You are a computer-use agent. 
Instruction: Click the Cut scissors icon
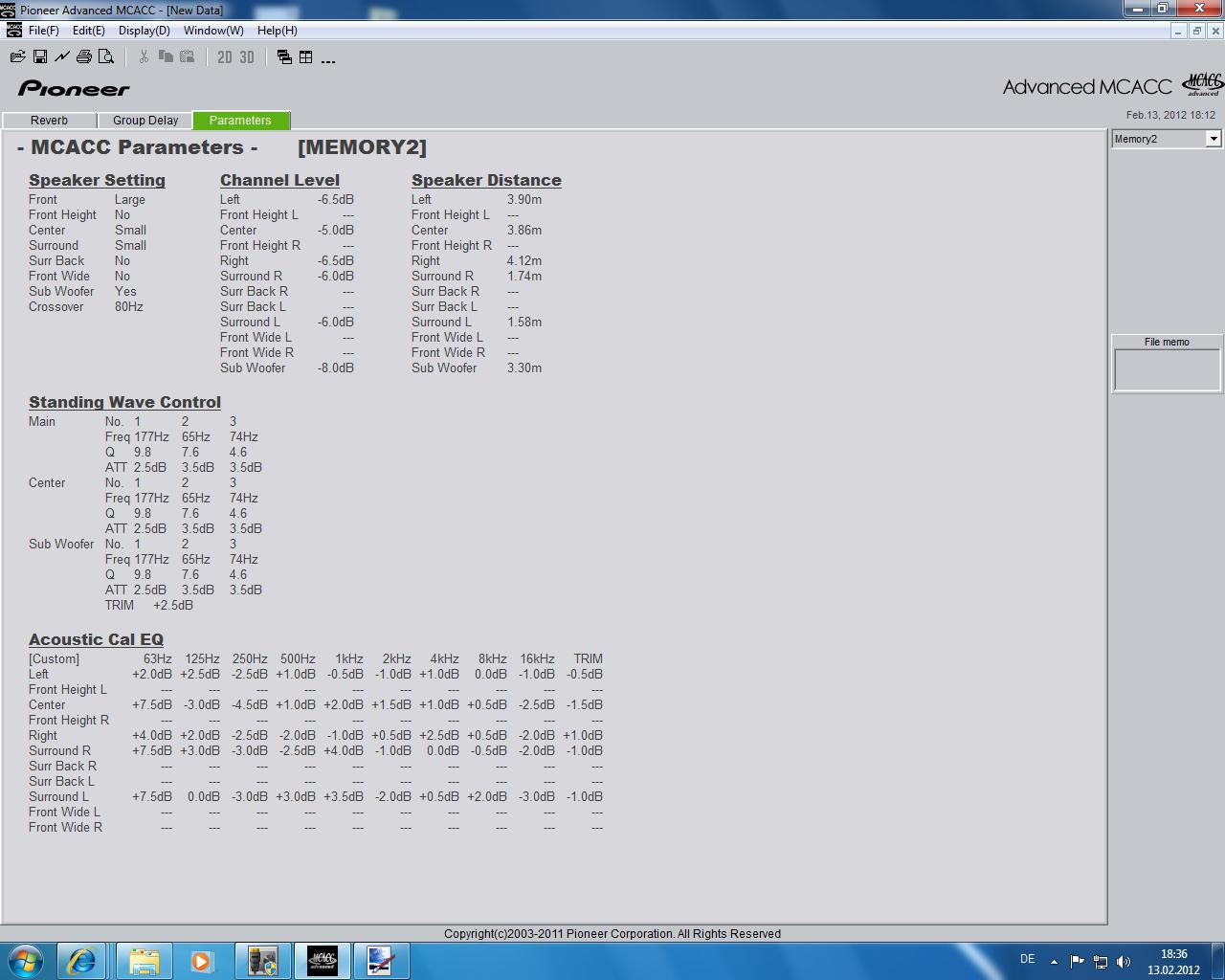coord(144,57)
